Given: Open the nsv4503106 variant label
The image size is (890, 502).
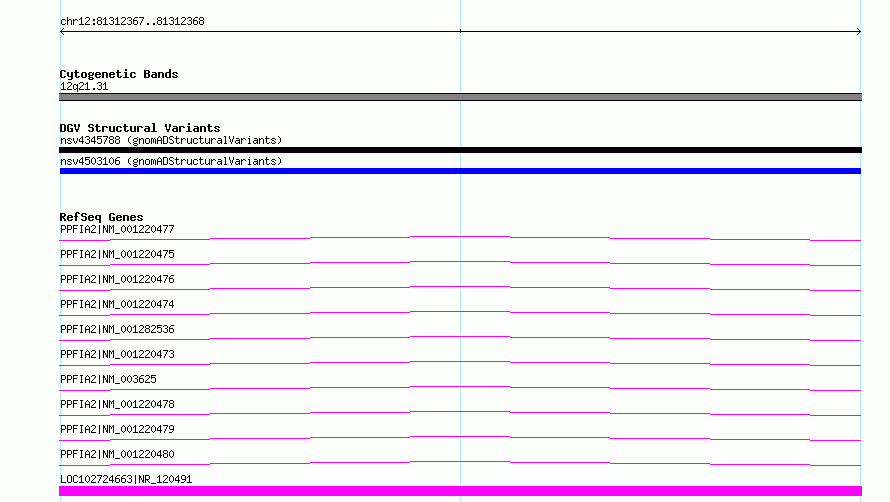Looking at the screenshot, I should click(171, 161).
